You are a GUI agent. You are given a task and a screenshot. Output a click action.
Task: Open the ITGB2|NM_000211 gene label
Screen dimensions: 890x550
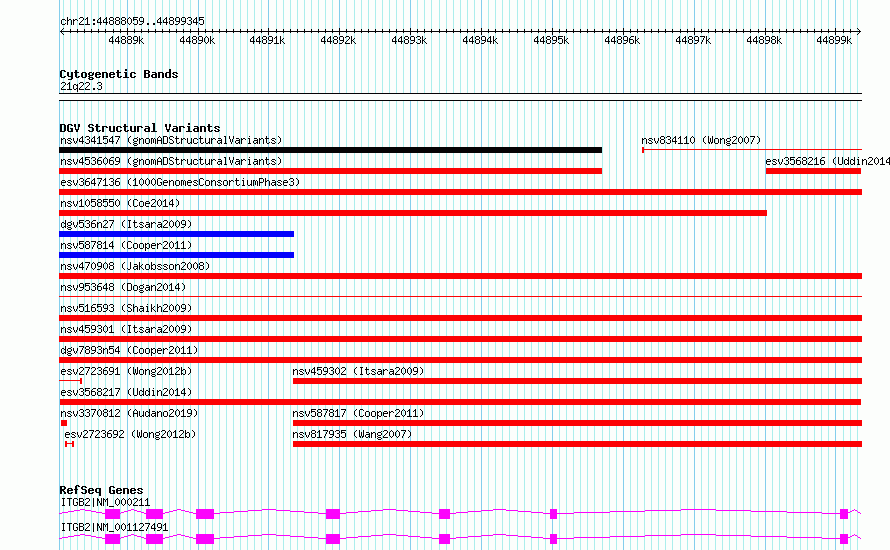[106, 502]
